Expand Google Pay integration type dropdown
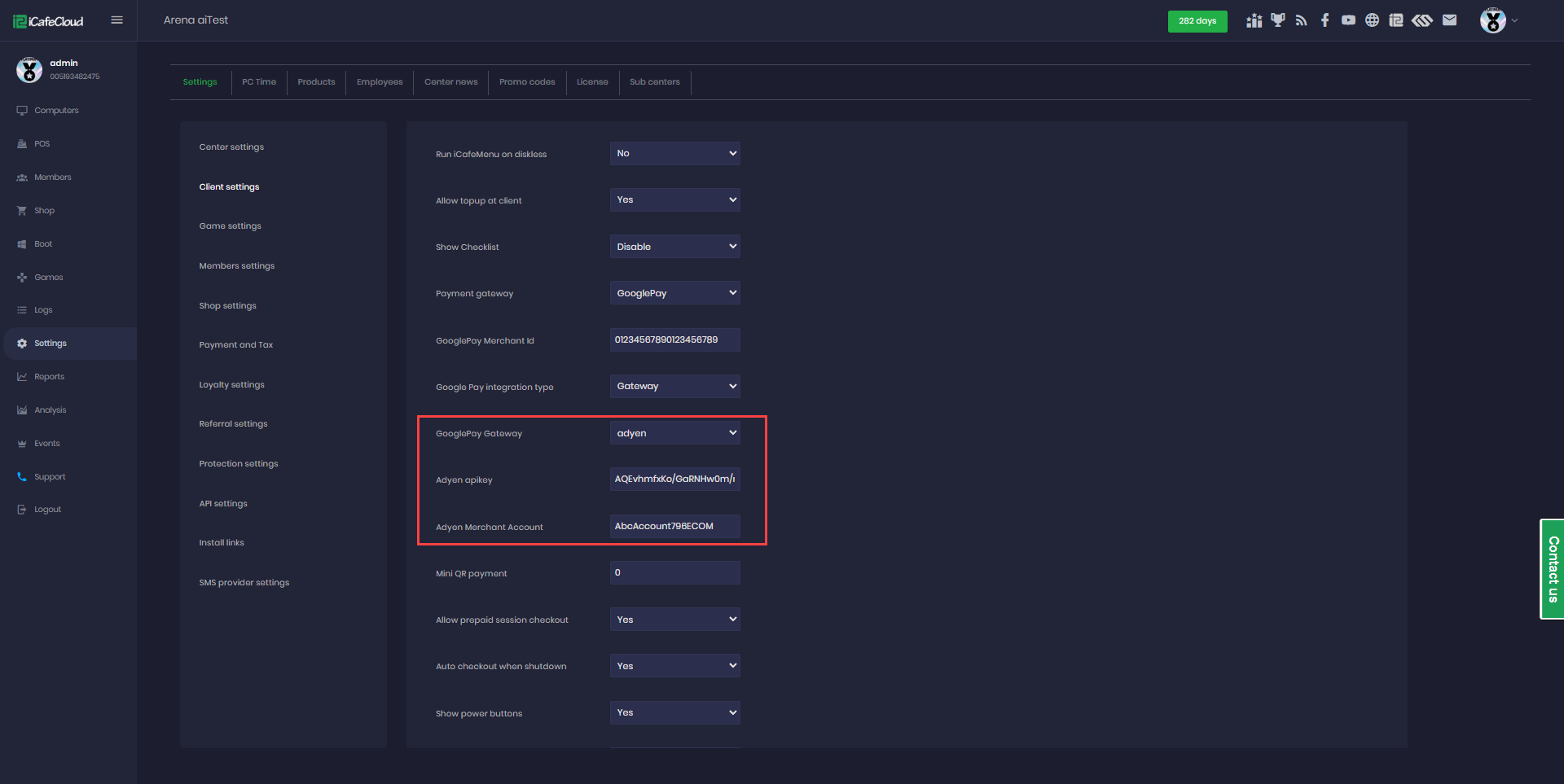 674,387
